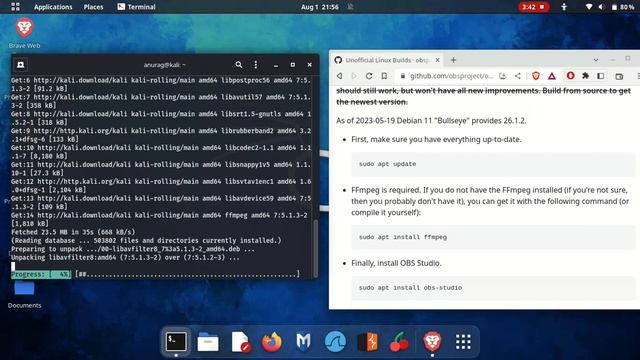640x360 pixels.
Task: Reload the GitHub page
Action: (369, 76)
